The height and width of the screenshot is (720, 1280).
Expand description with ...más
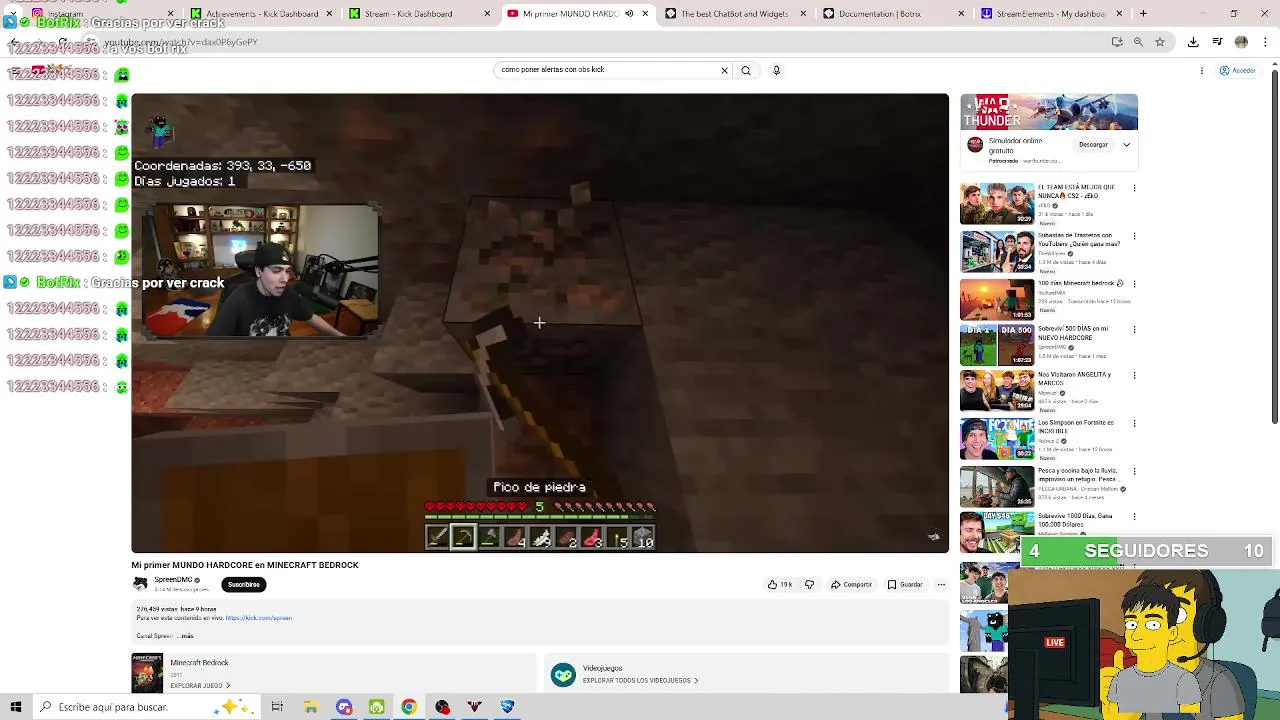pyautogui.click(x=185, y=636)
